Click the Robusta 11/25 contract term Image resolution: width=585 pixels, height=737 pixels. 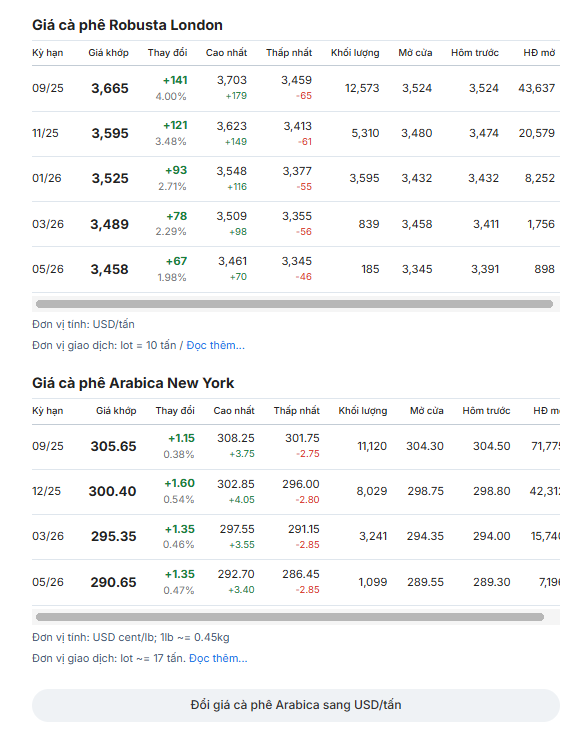45,133
